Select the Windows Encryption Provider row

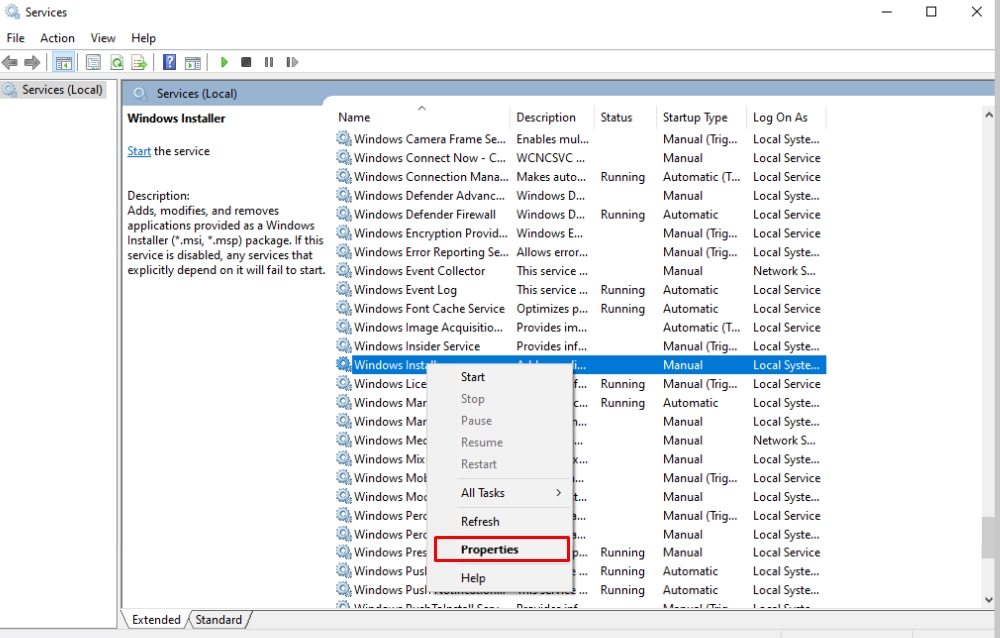click(580, 233)
